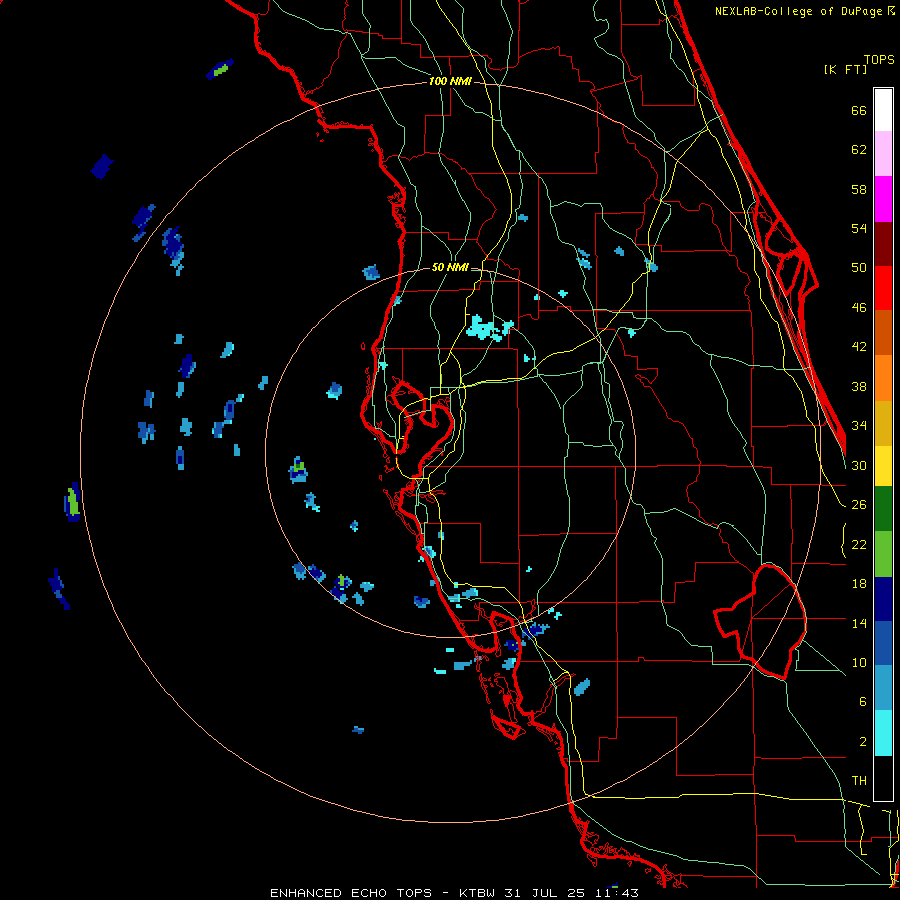Click the 14 scale value
This screenshot has height=900, width=900.
click(859, 623)
